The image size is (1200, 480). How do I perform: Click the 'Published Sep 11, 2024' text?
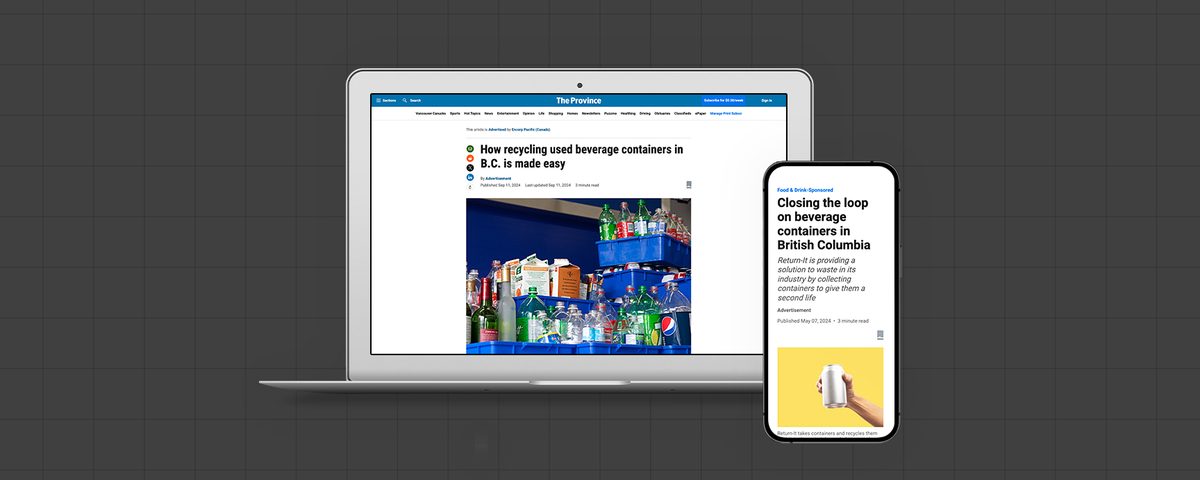(500, 185)
